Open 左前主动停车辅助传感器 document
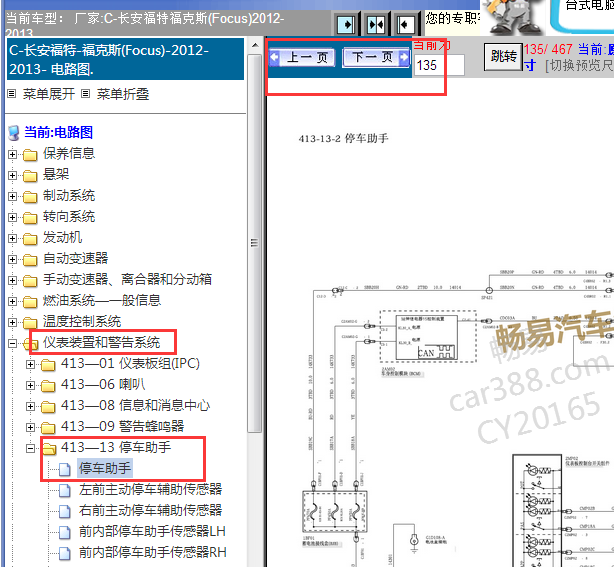Screen dimensions: 614x567 [150, 489]
